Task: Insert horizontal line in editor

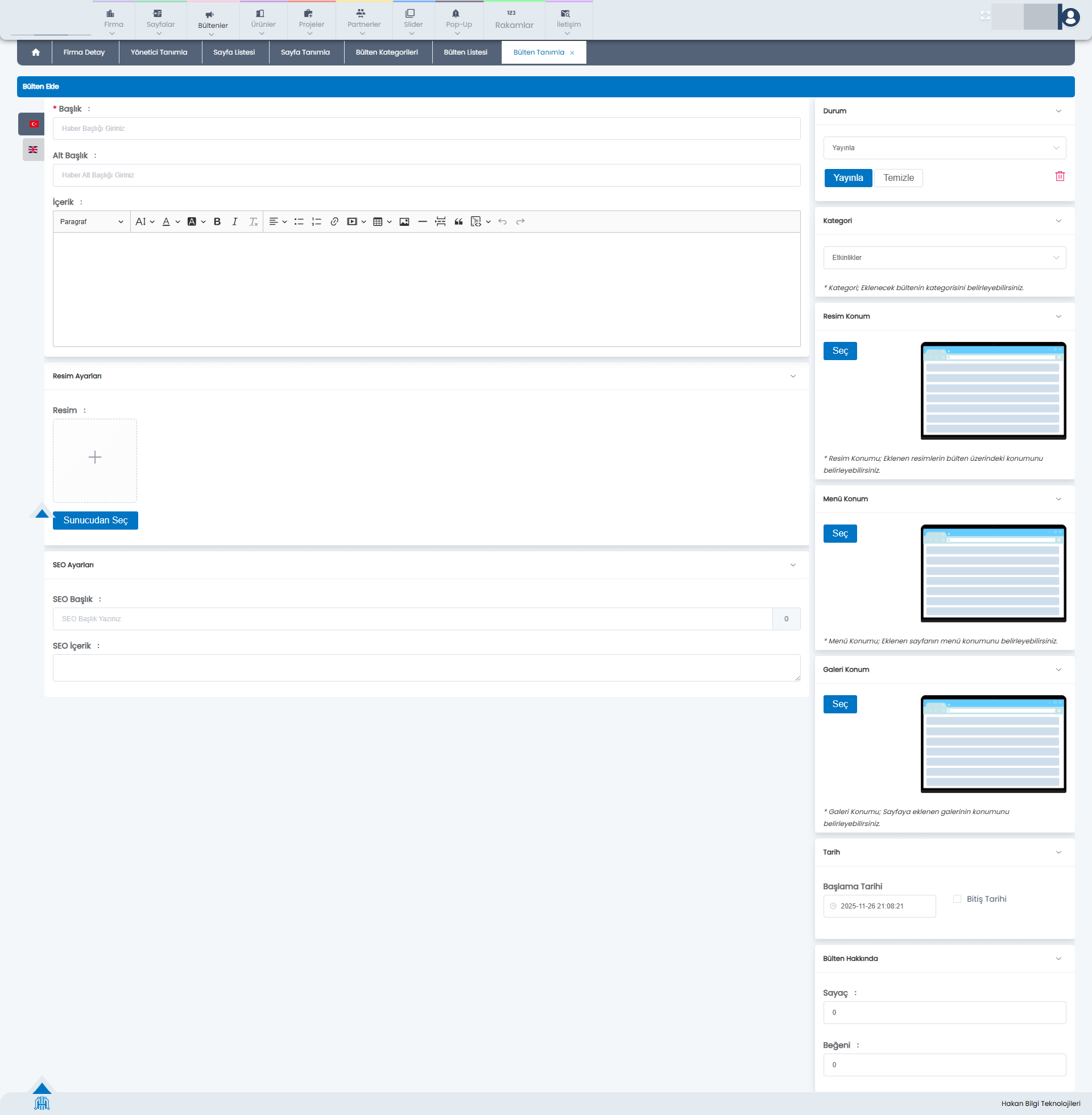Action: pyautogui.click(x=423, y=222)
